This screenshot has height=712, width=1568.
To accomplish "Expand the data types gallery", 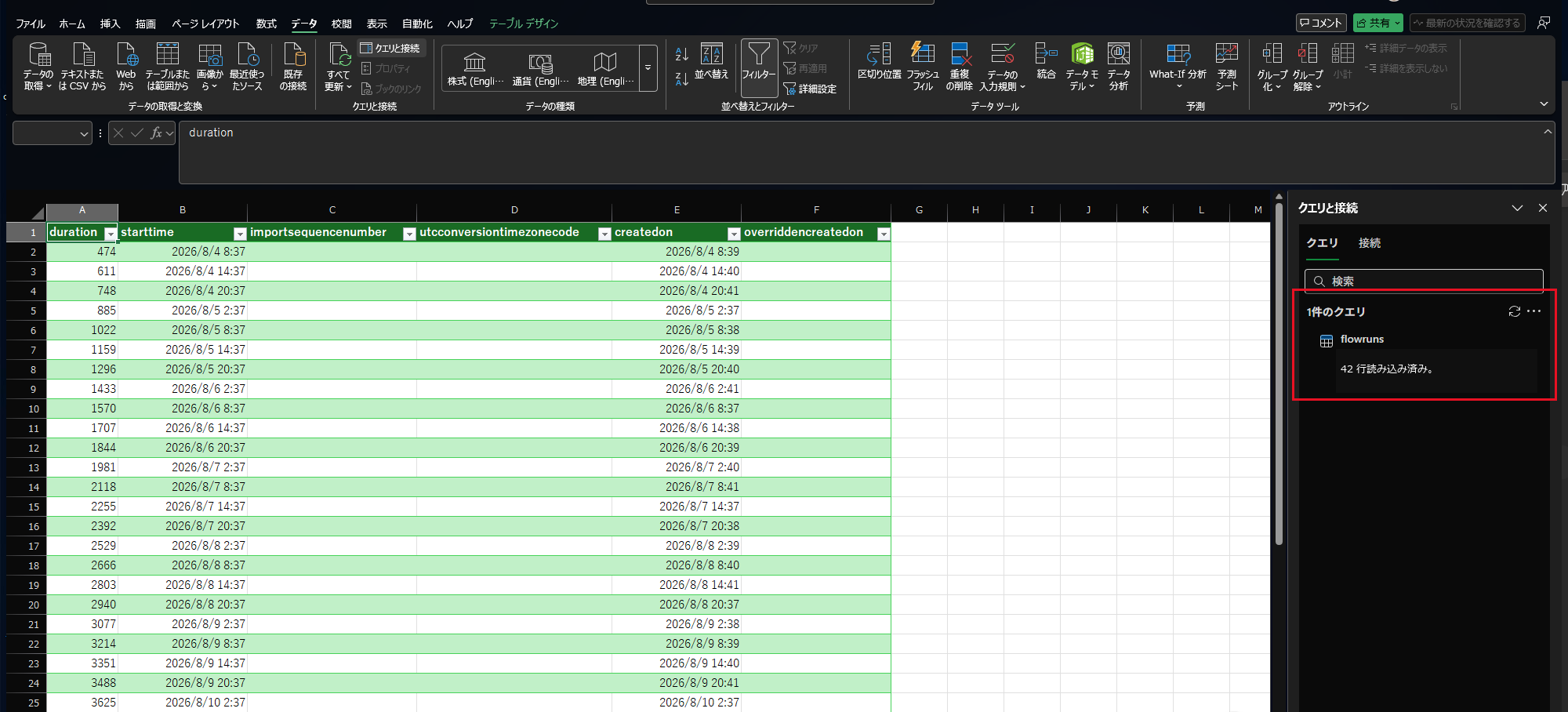I will pyautogui.click(x=648, y=68).
